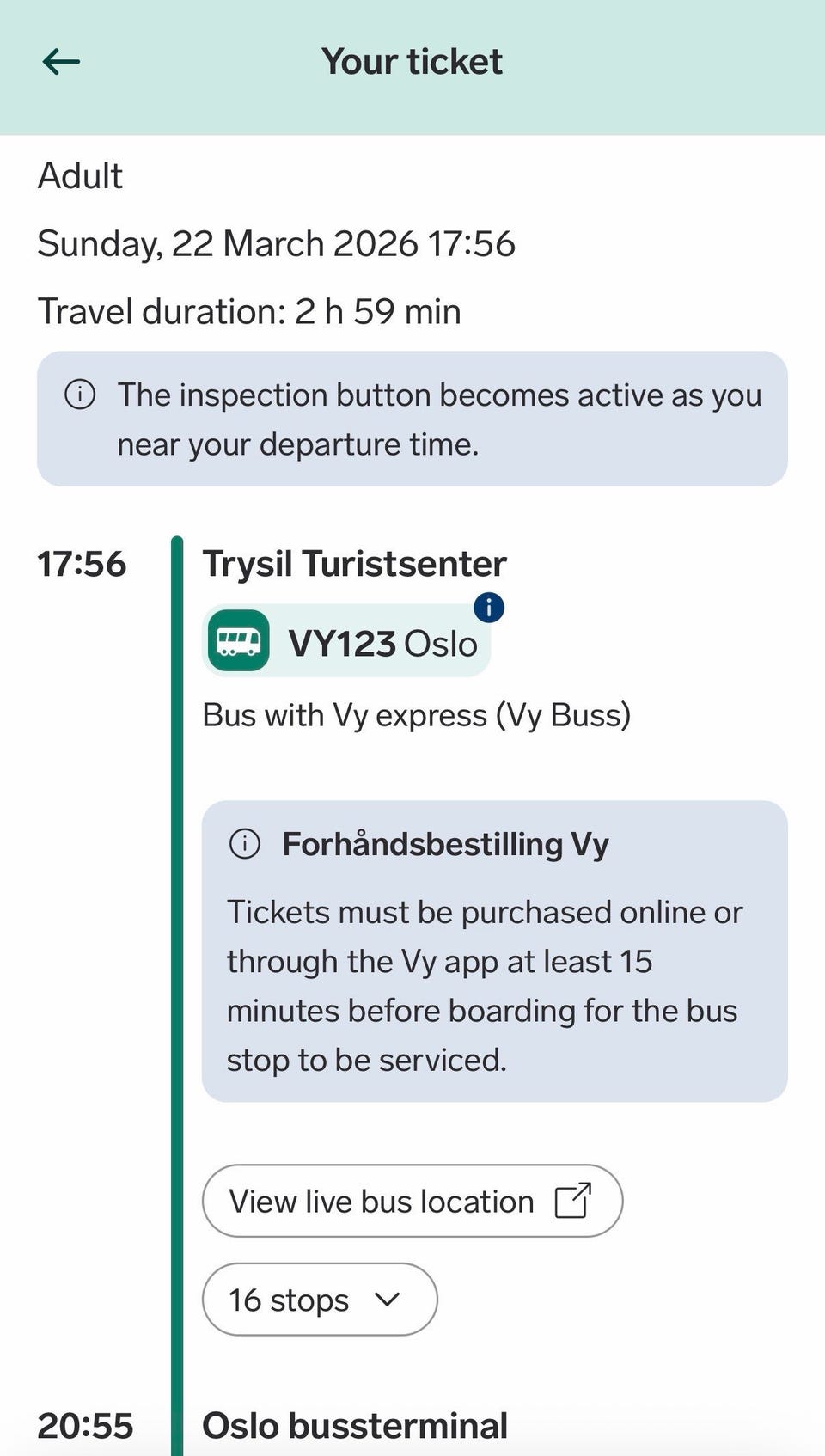Tap the 17:56 departure time label

82,565
